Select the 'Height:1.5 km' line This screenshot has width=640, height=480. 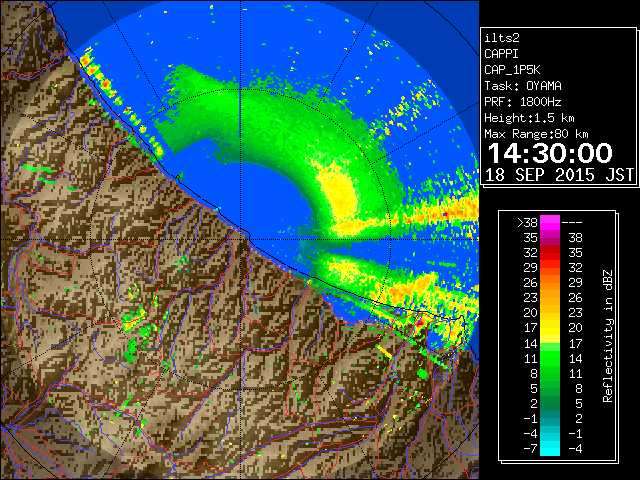529,118
